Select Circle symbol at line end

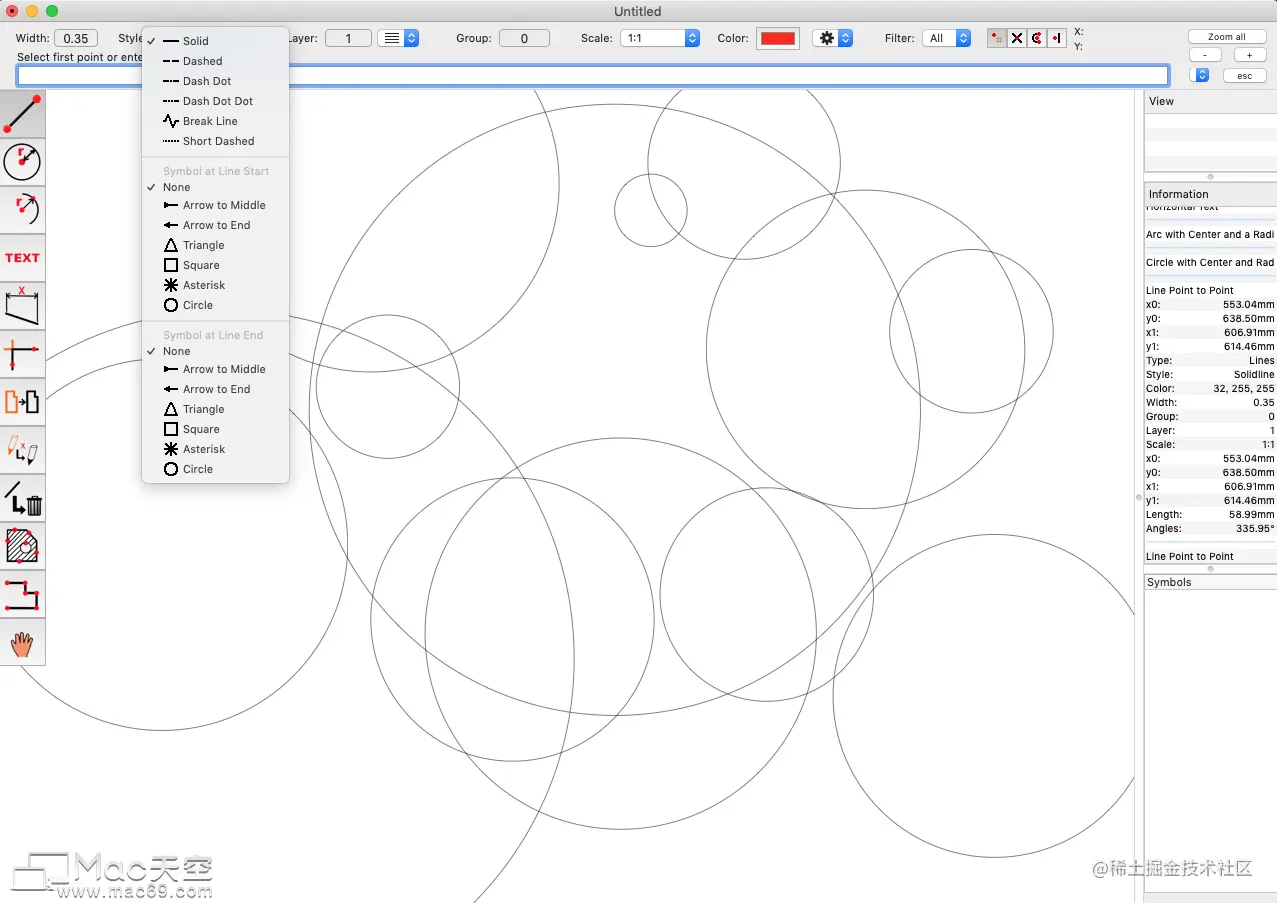point(215,469)
